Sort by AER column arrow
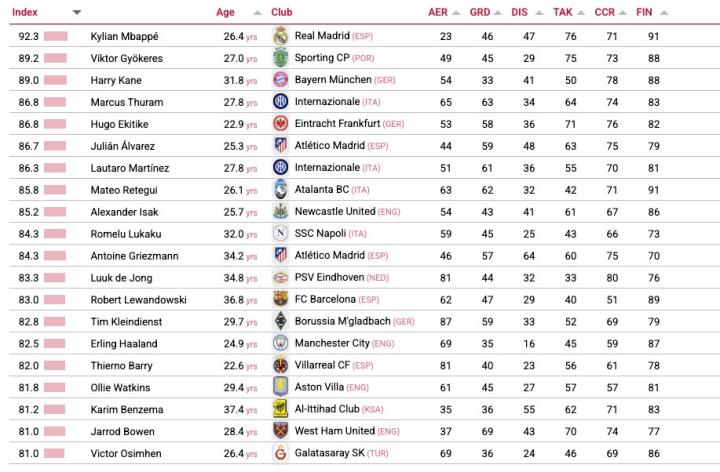 tap(456, 13)
